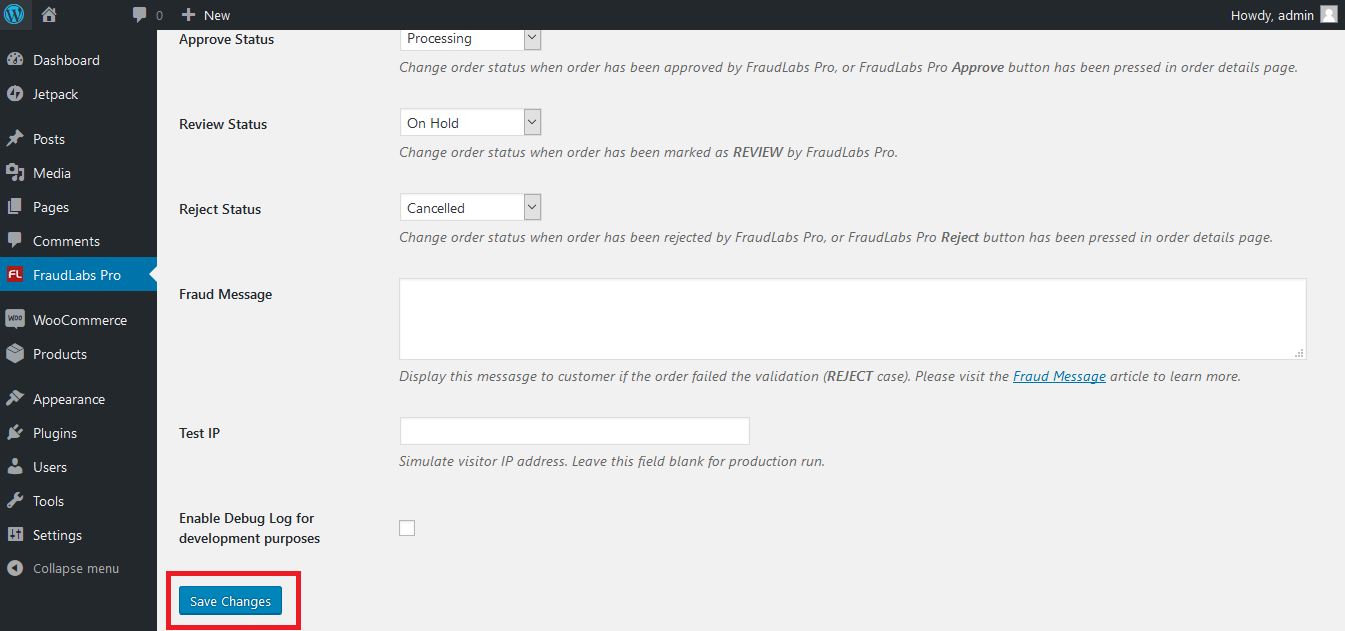Image resolution: width=1345 pixels, height=631 pixels.
Task: Open the Posts menu label
Action: [49, 139]
